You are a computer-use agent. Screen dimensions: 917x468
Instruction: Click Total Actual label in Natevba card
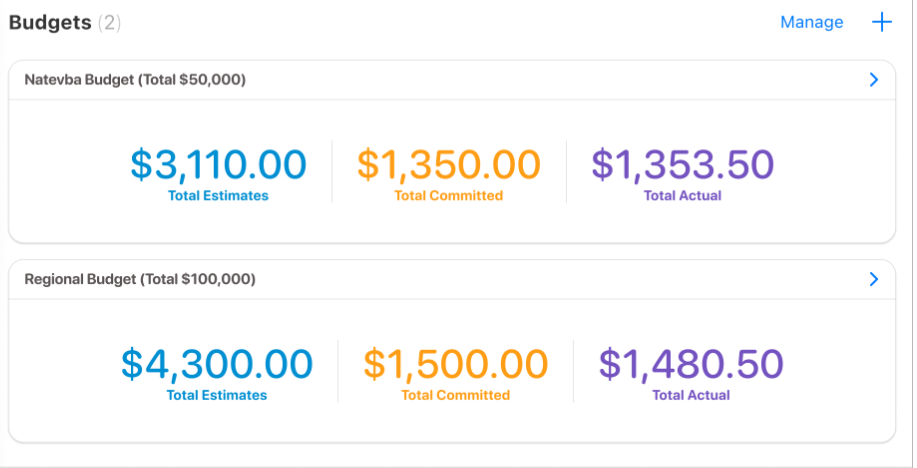point(683,196)
